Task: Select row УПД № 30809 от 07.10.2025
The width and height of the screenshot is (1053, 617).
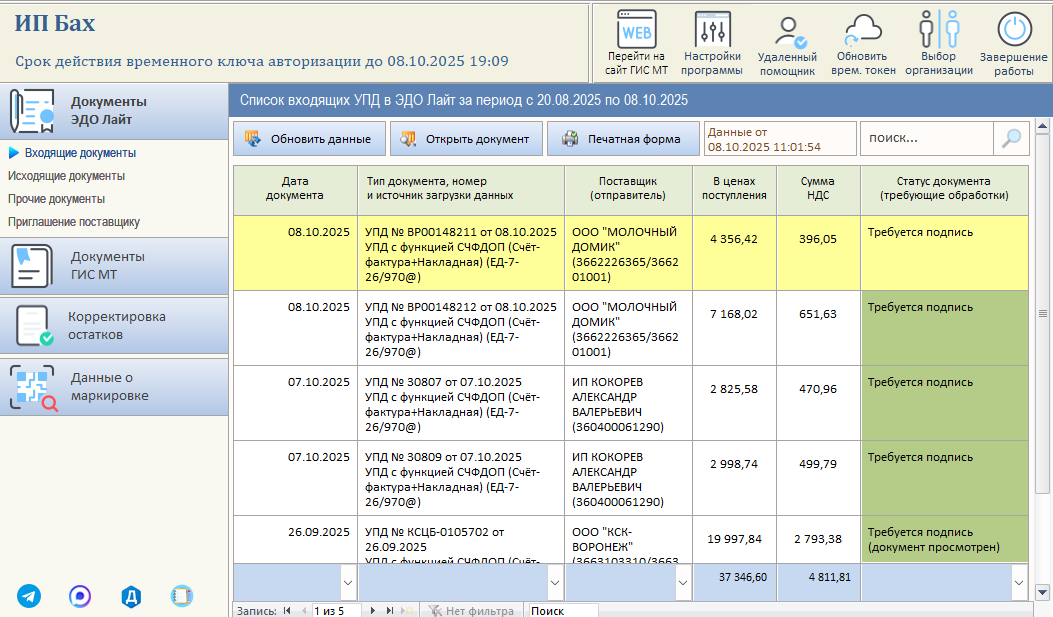Action: click(631, 478)
